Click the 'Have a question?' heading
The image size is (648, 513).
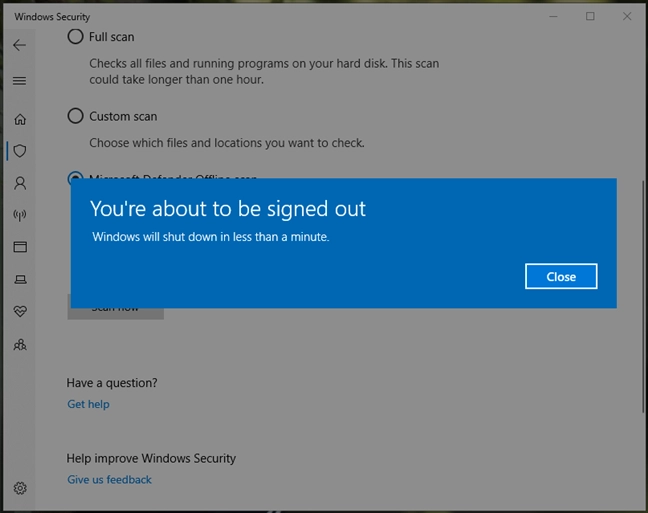[x=112, y=383]
